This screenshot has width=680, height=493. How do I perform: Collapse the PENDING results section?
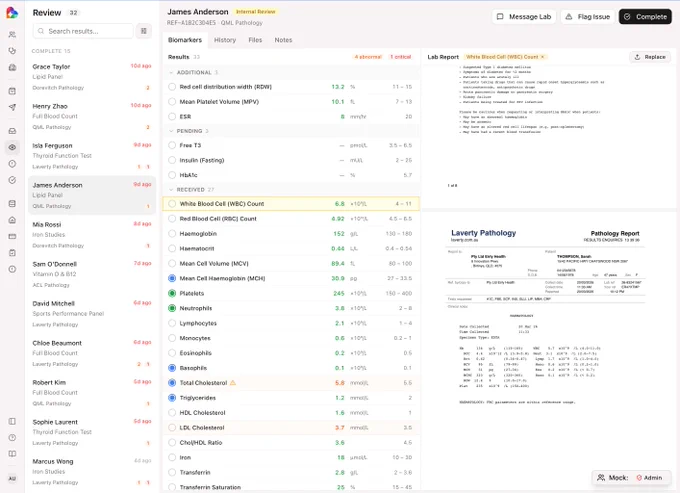click(171, 131)
